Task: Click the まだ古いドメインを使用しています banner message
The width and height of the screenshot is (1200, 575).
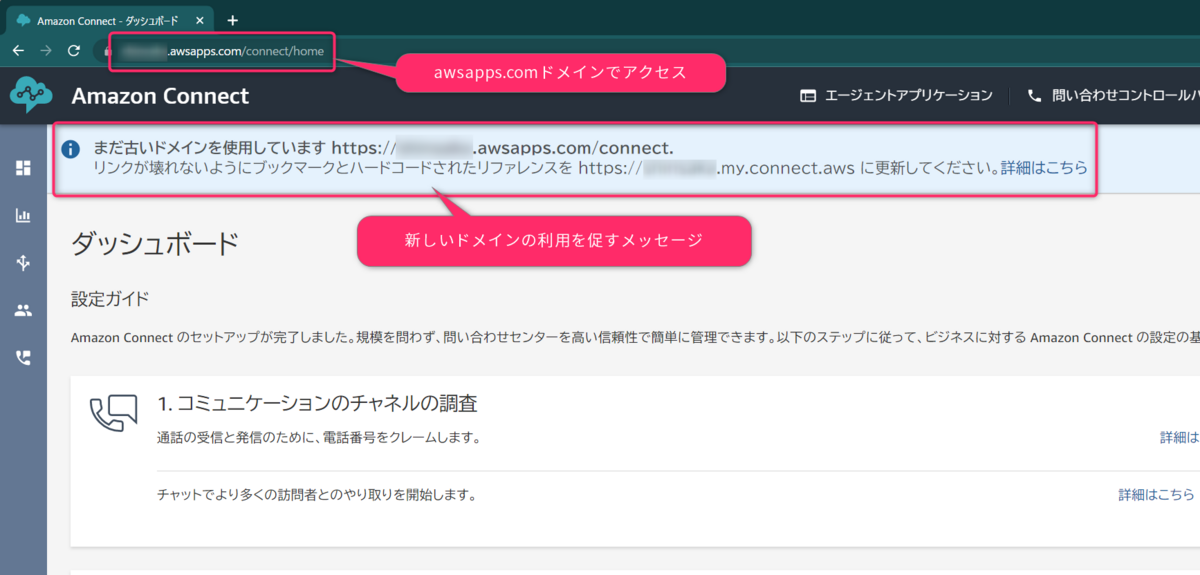Action: (x=383, y=148)
